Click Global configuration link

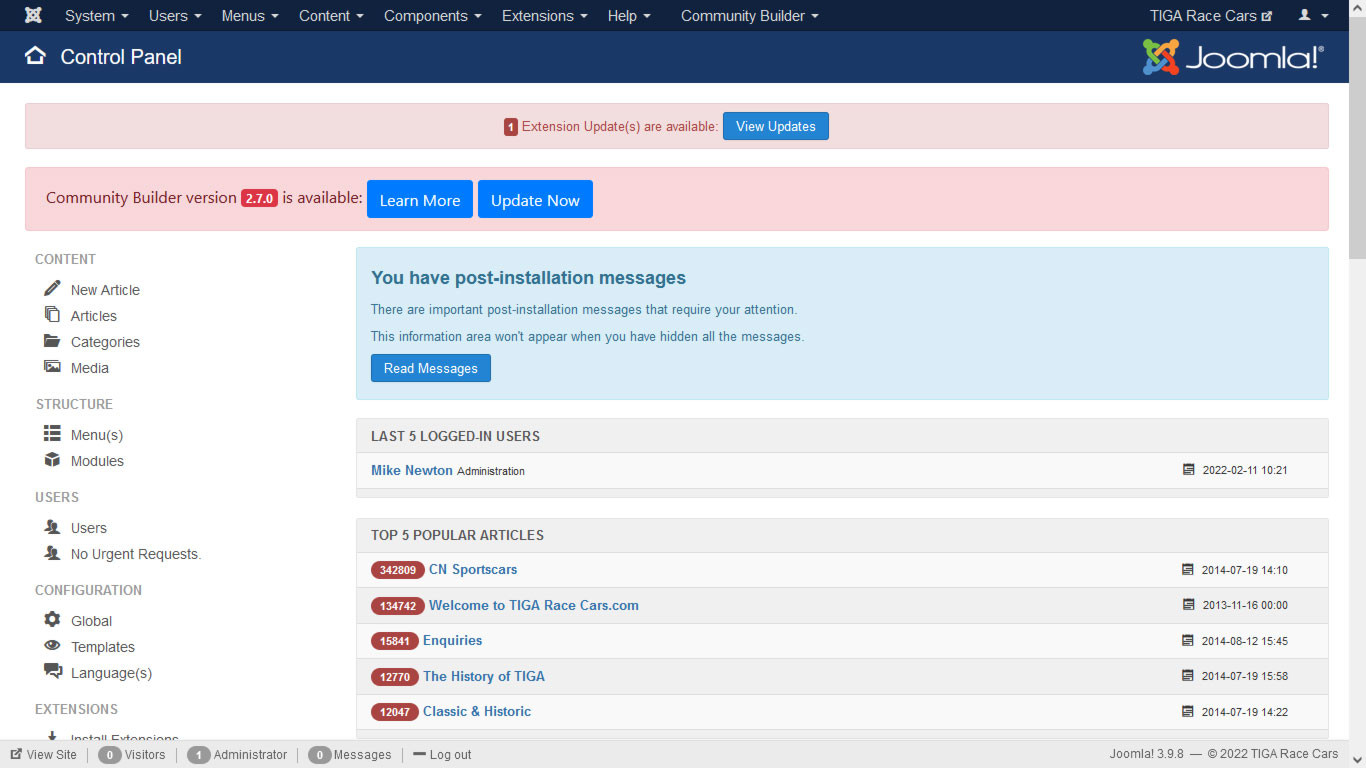tap(91, 621)
